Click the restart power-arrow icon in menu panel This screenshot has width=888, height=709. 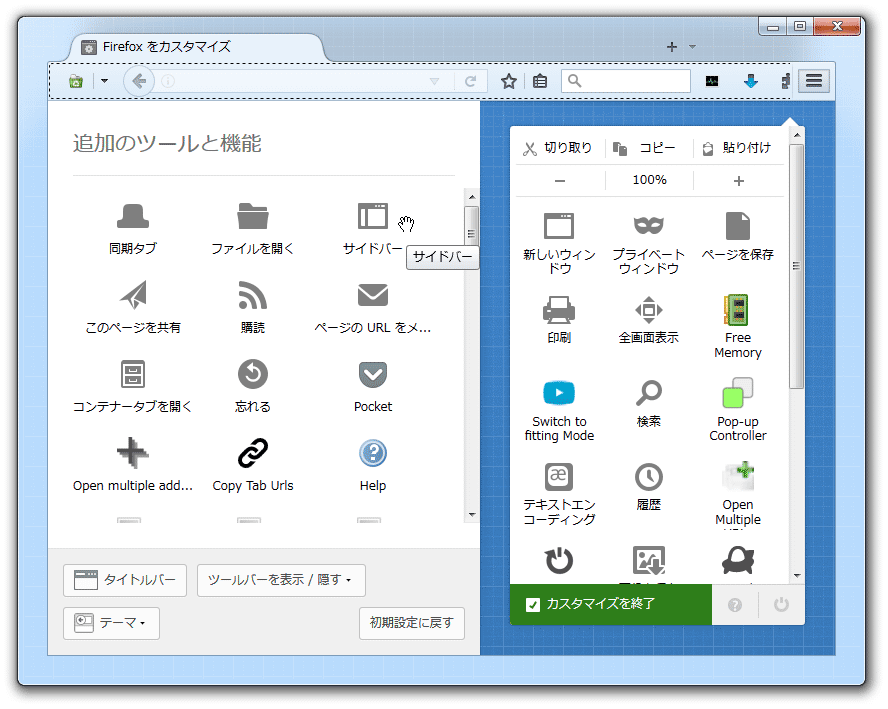(559, 560)
